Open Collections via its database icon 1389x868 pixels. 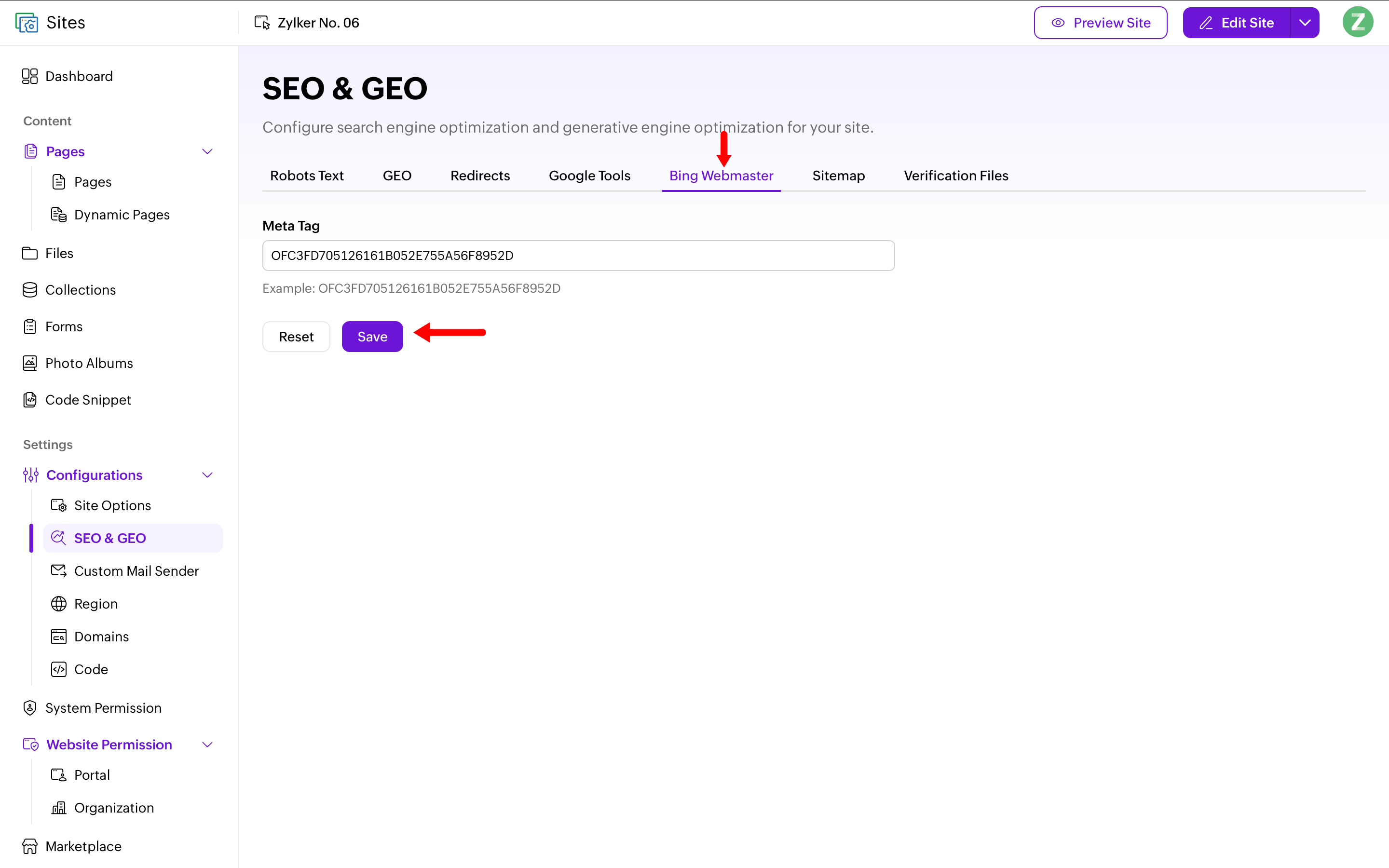30,290
